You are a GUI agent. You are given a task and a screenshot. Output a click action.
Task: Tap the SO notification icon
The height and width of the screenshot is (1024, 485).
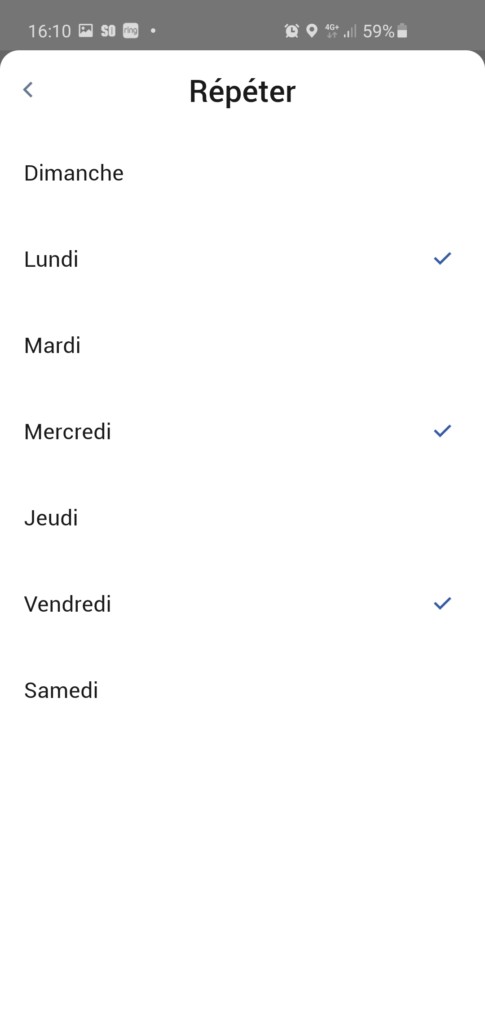(x=108, y=31)
